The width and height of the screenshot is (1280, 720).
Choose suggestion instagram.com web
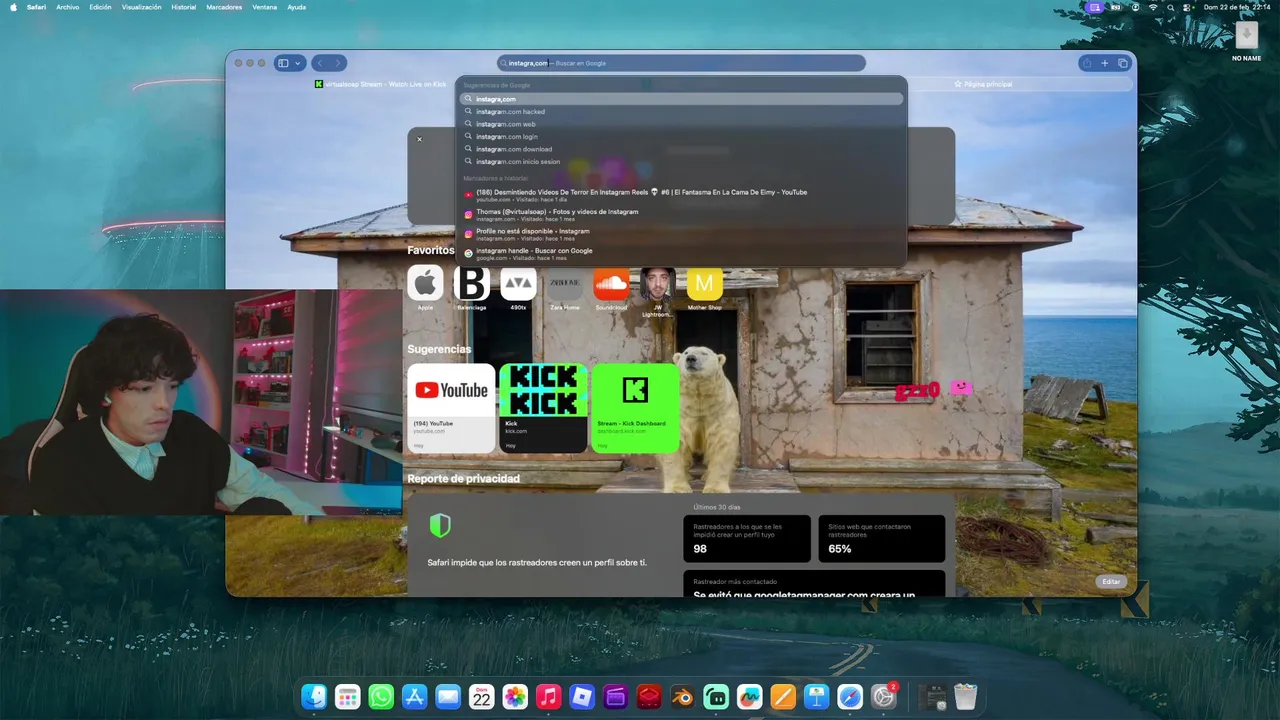(x=681, y=124)
